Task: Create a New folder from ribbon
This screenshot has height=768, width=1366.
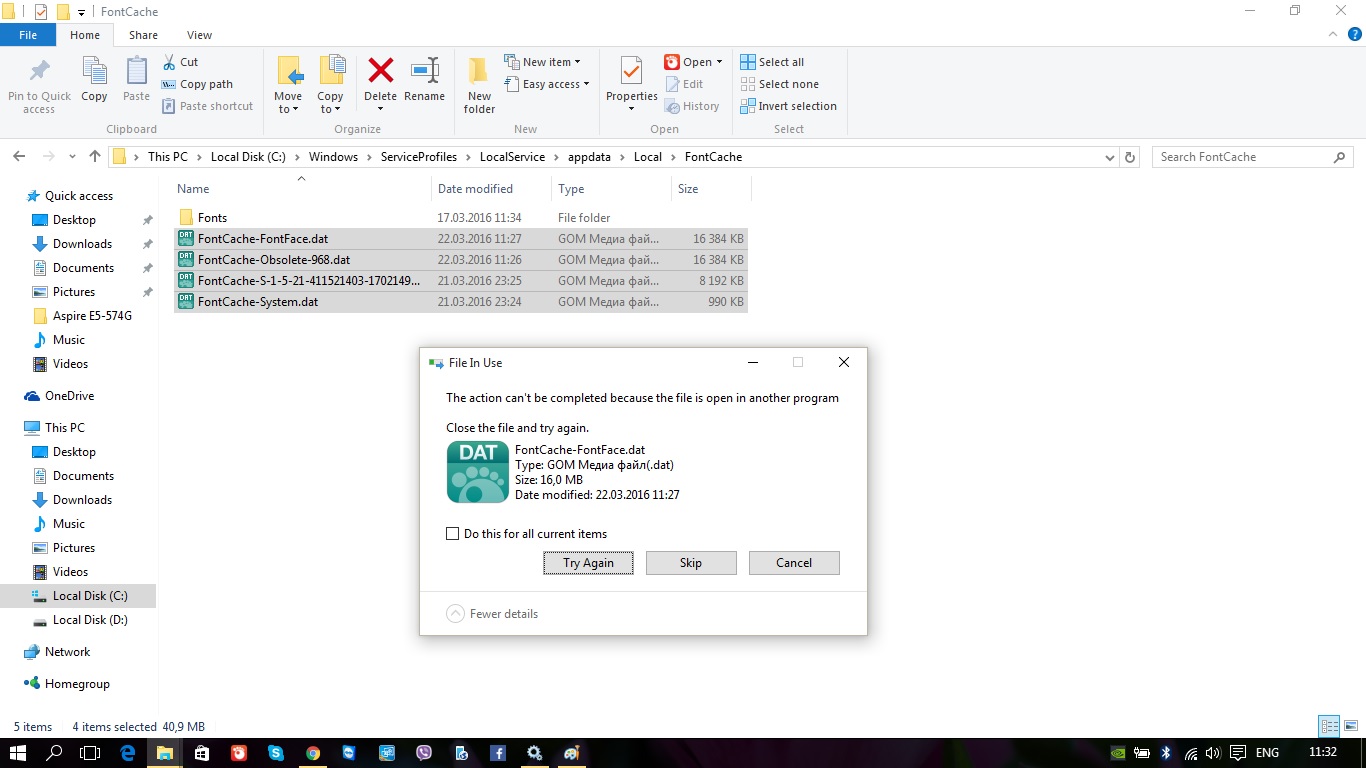Action: pyautogui.click(x=479, y=84)
